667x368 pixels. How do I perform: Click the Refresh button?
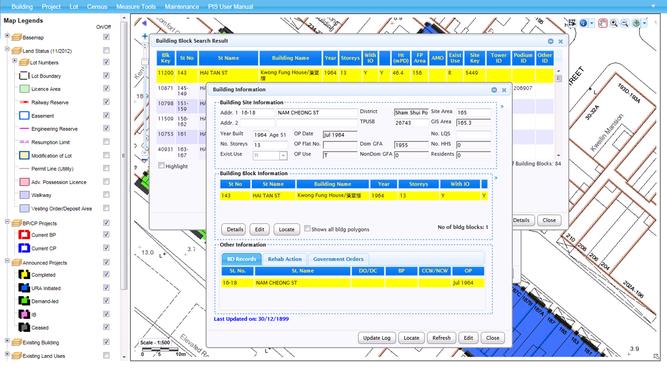click(441, 338)
